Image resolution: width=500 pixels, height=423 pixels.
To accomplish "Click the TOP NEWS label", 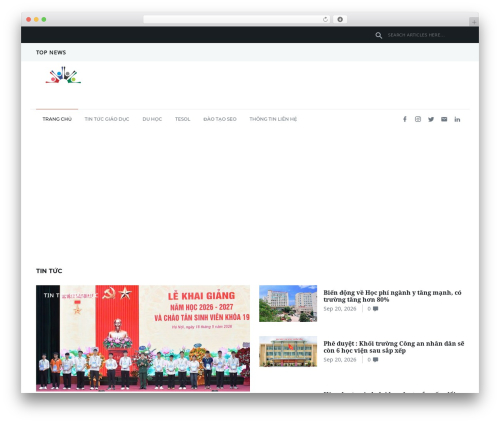I will tap(51, 52).
